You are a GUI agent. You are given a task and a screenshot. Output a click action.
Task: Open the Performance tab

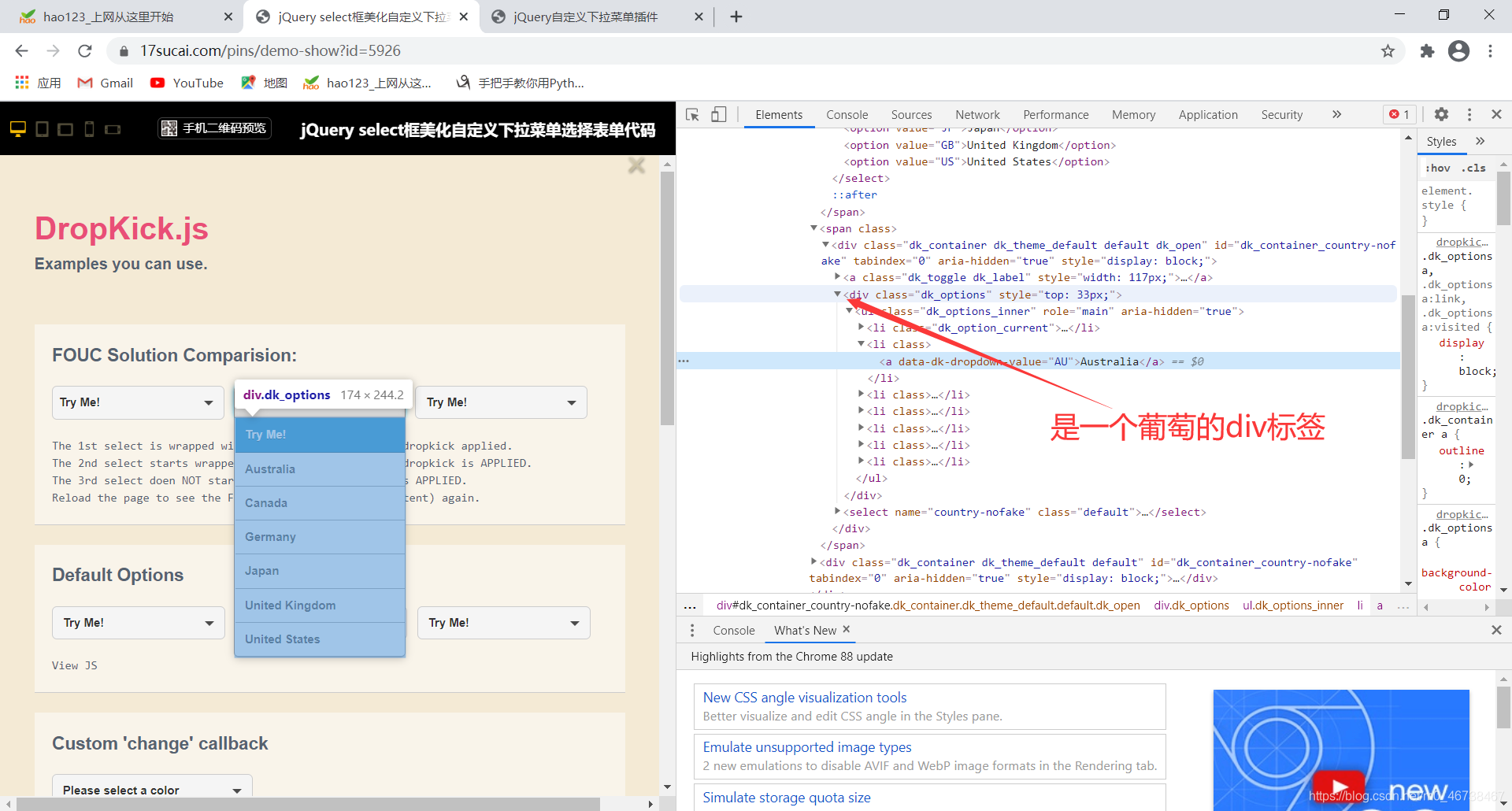click(1055, 115)
